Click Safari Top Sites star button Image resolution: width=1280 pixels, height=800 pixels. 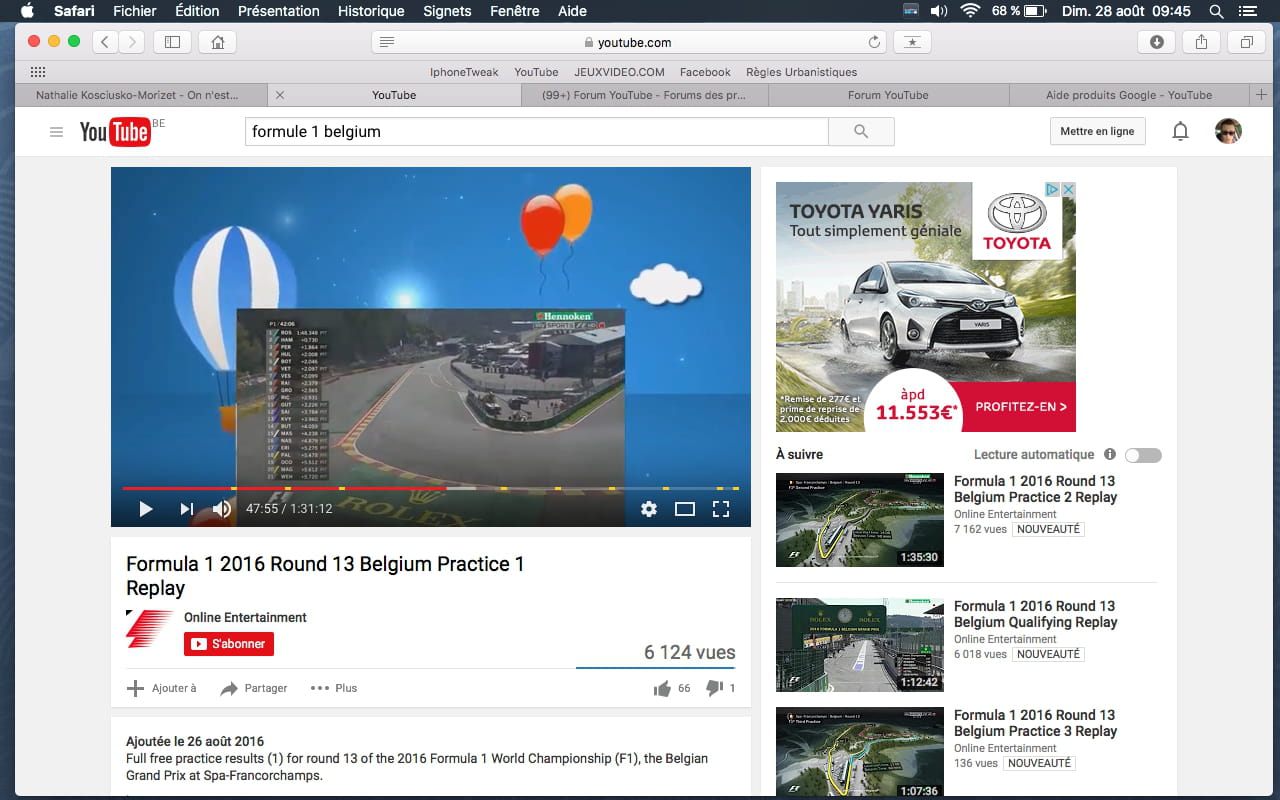coord(912,42)
